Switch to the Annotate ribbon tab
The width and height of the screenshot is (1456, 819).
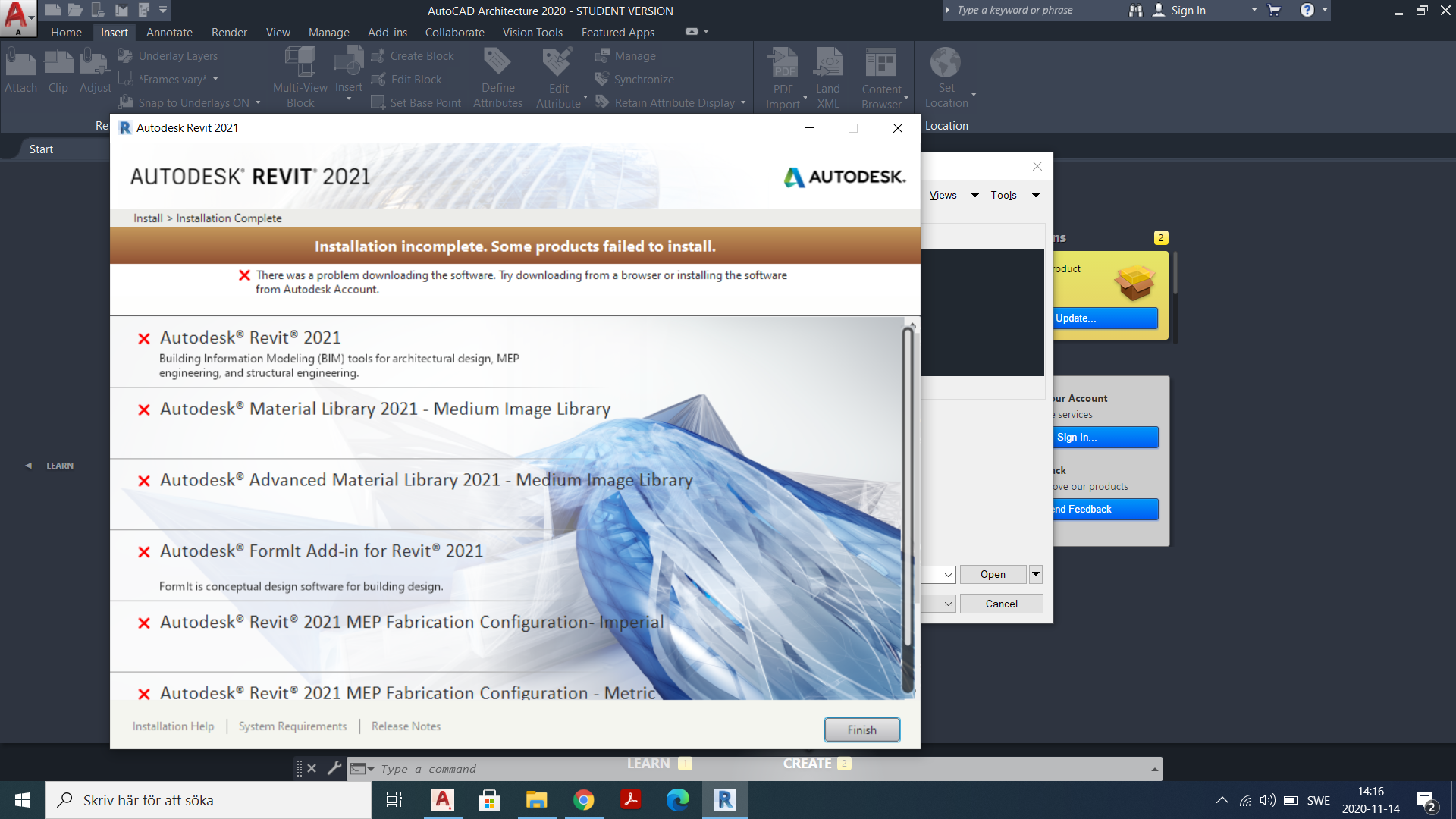169,32
